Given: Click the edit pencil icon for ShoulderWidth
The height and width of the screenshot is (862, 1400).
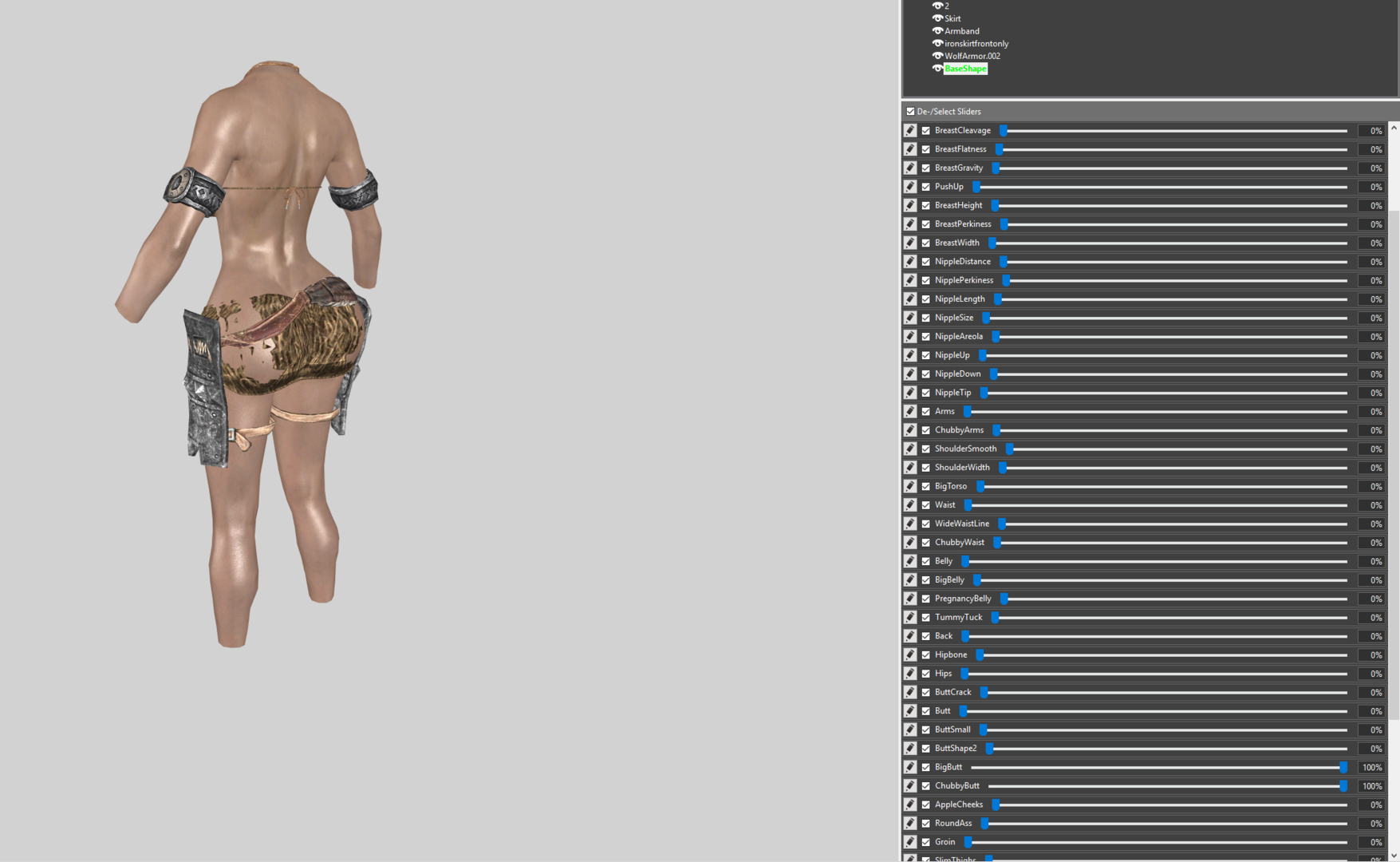Looking at the screenshot, I should (910, 468).
